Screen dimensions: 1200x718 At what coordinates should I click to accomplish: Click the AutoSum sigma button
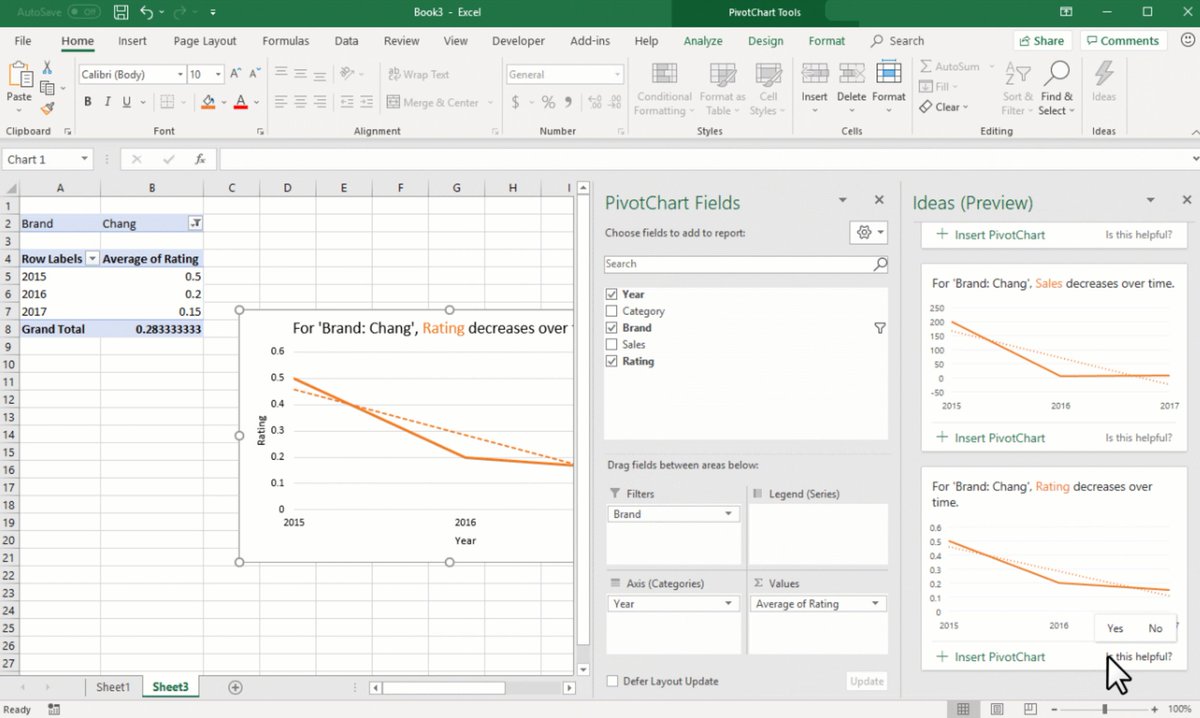click(950, 66)
